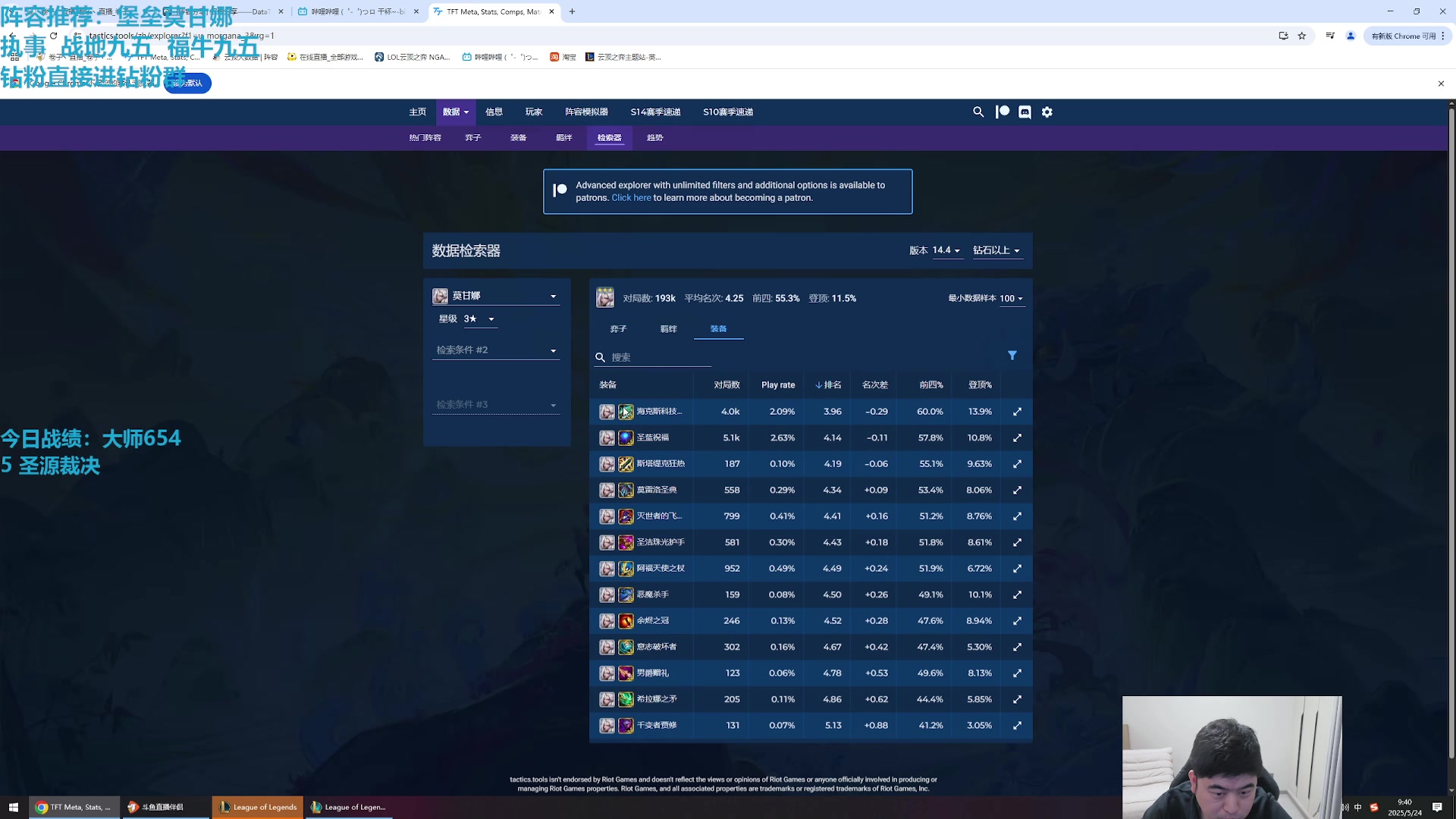1456x819 pixels.
Task: Expand details for 意志破坏者 row
Action: point(1018,647)
